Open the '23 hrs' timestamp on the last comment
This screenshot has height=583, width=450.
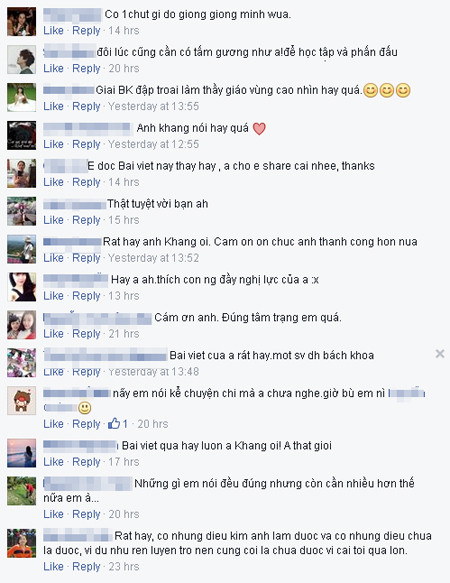(124, 567)
